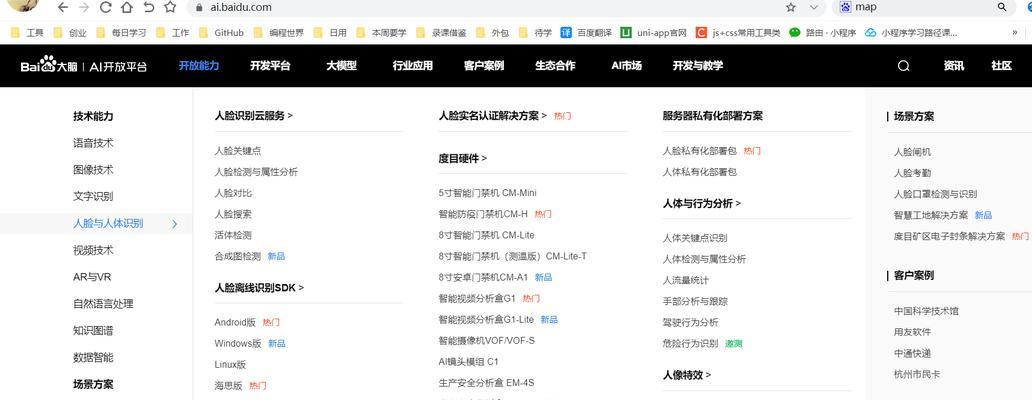Open the 本周要学 bookmark folder
The width and height of the screenshot is (1032, 400).
coord(381,32)
